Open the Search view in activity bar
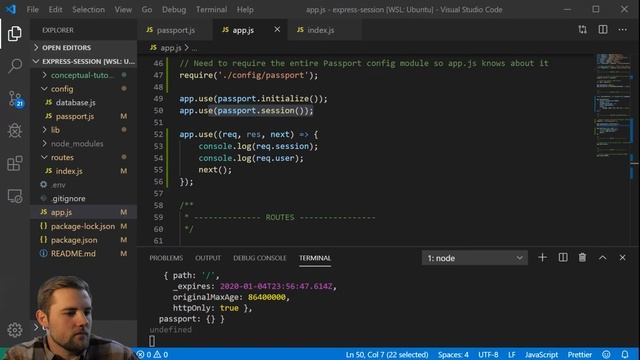 coord(15,66)
